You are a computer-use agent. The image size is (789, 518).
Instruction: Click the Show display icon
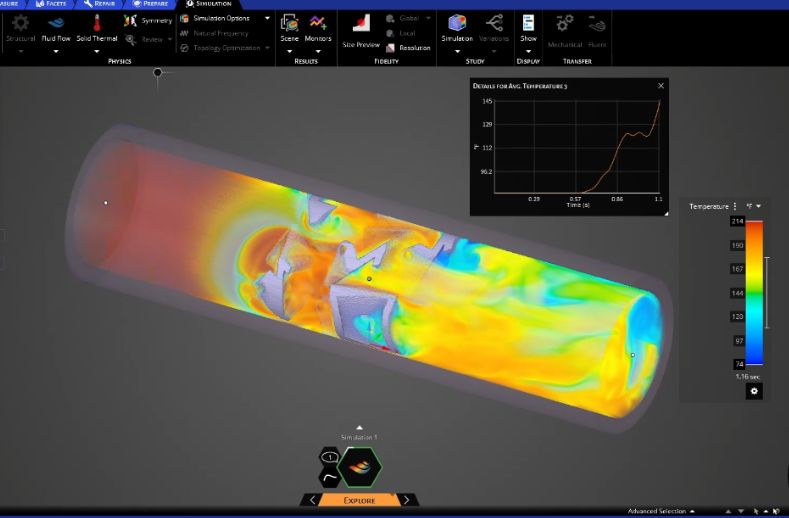coord(528,23)
